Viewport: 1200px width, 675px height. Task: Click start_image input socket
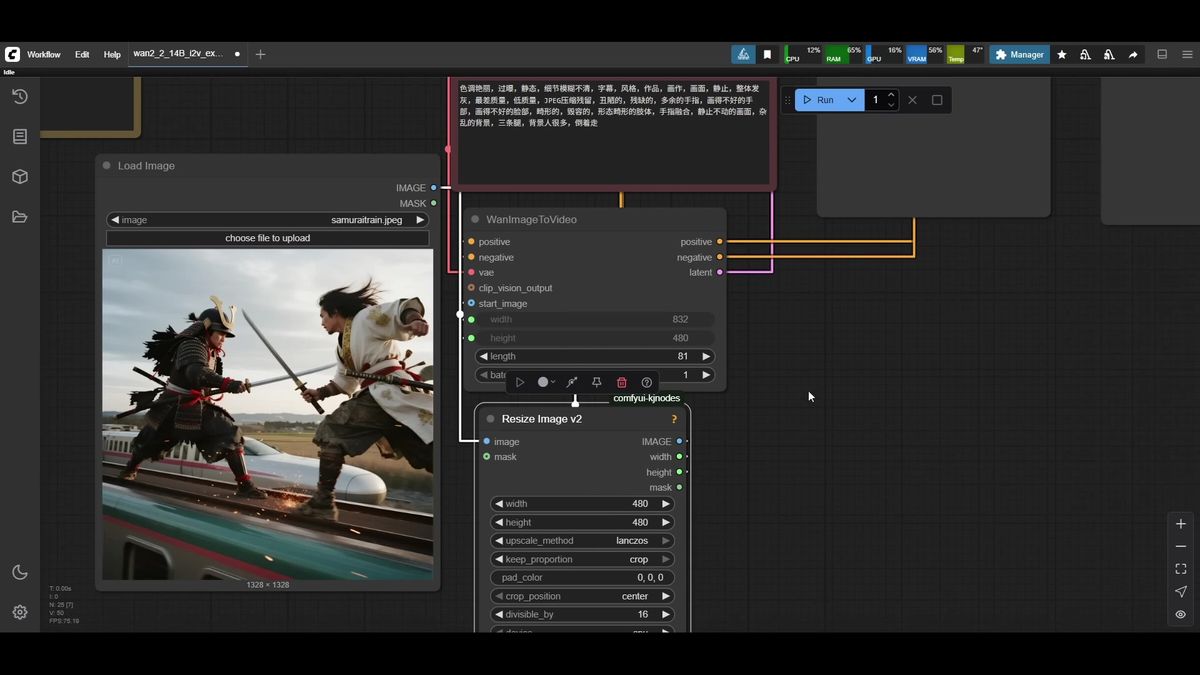[471, 303]
